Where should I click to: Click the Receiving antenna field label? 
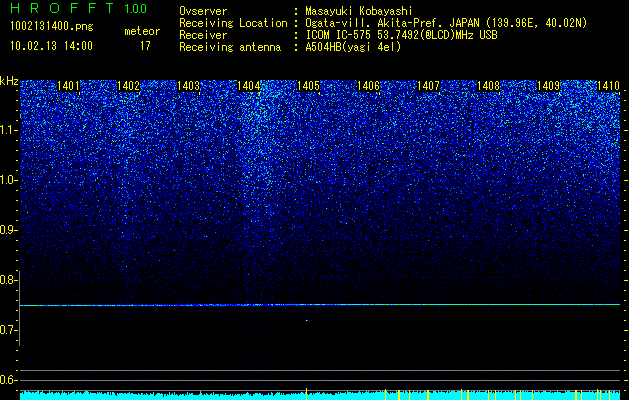pos(230,47)
